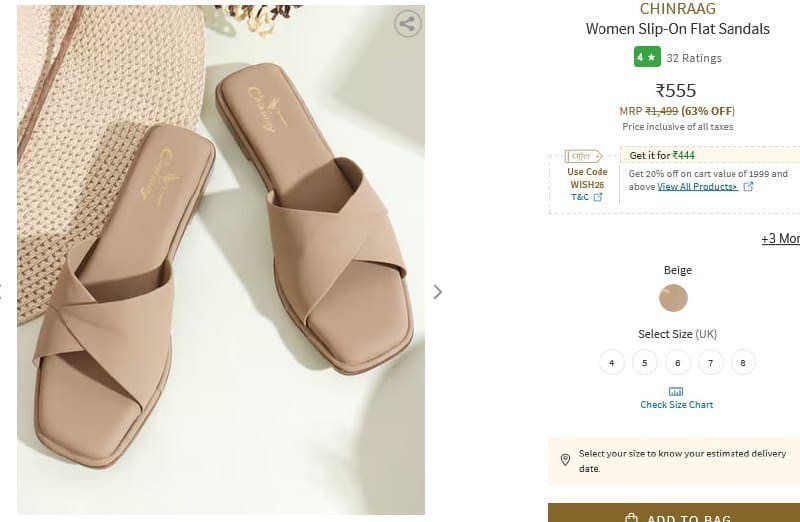The width and height of the screenshot is (800, 522).
Task: Click the share icon on product image
Action: (408, 23)
